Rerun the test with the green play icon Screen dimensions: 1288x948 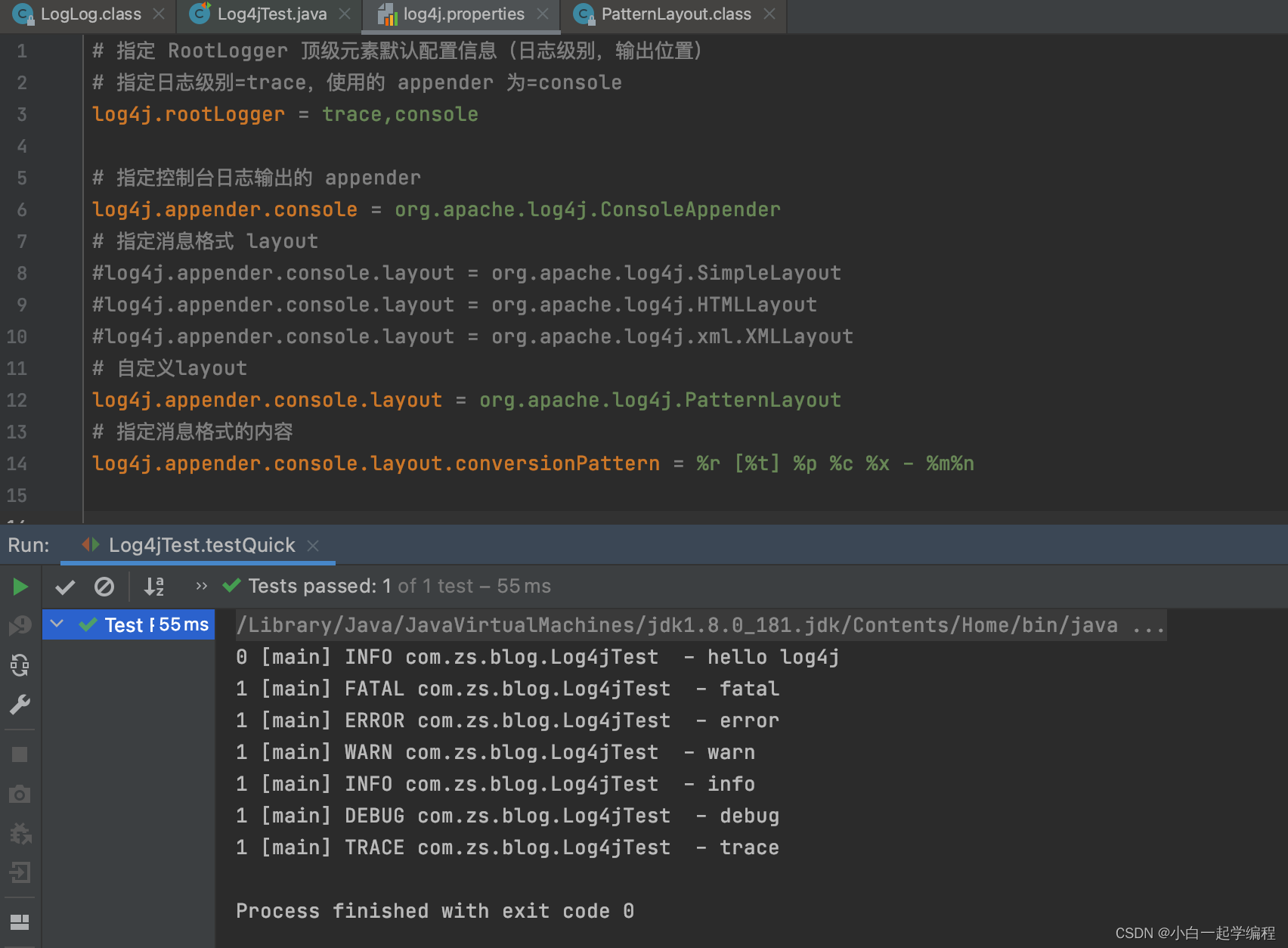[x=20, y=587]
